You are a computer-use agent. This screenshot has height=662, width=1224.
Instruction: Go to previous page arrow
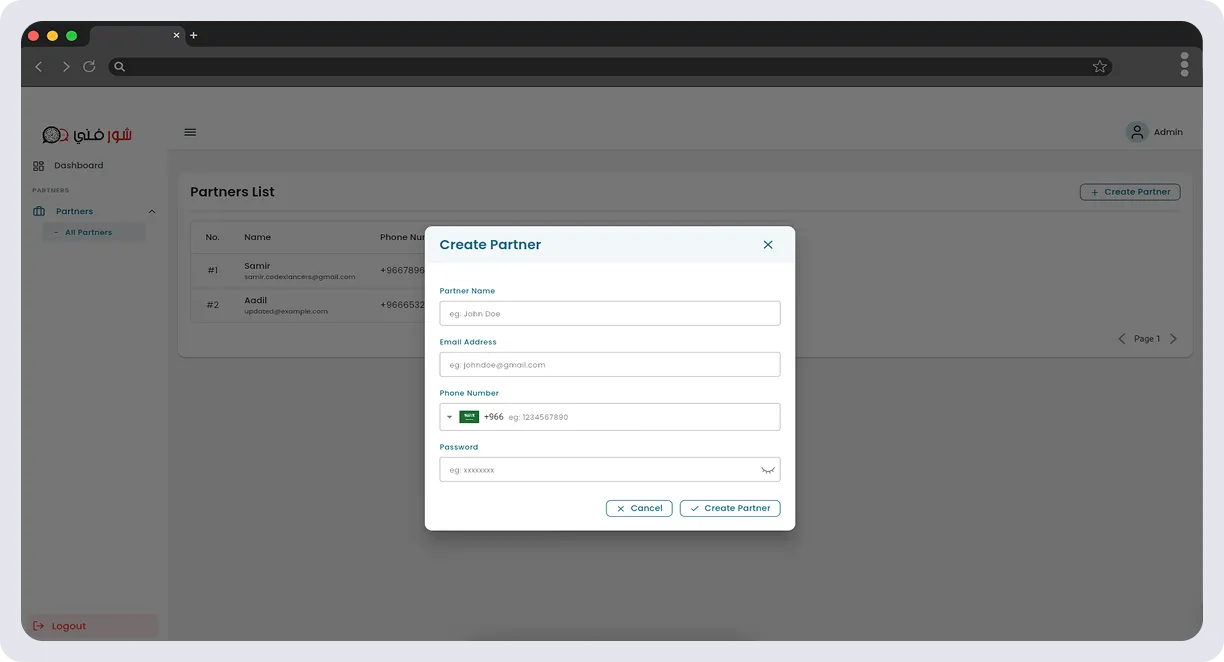[x=1122, y=339]
